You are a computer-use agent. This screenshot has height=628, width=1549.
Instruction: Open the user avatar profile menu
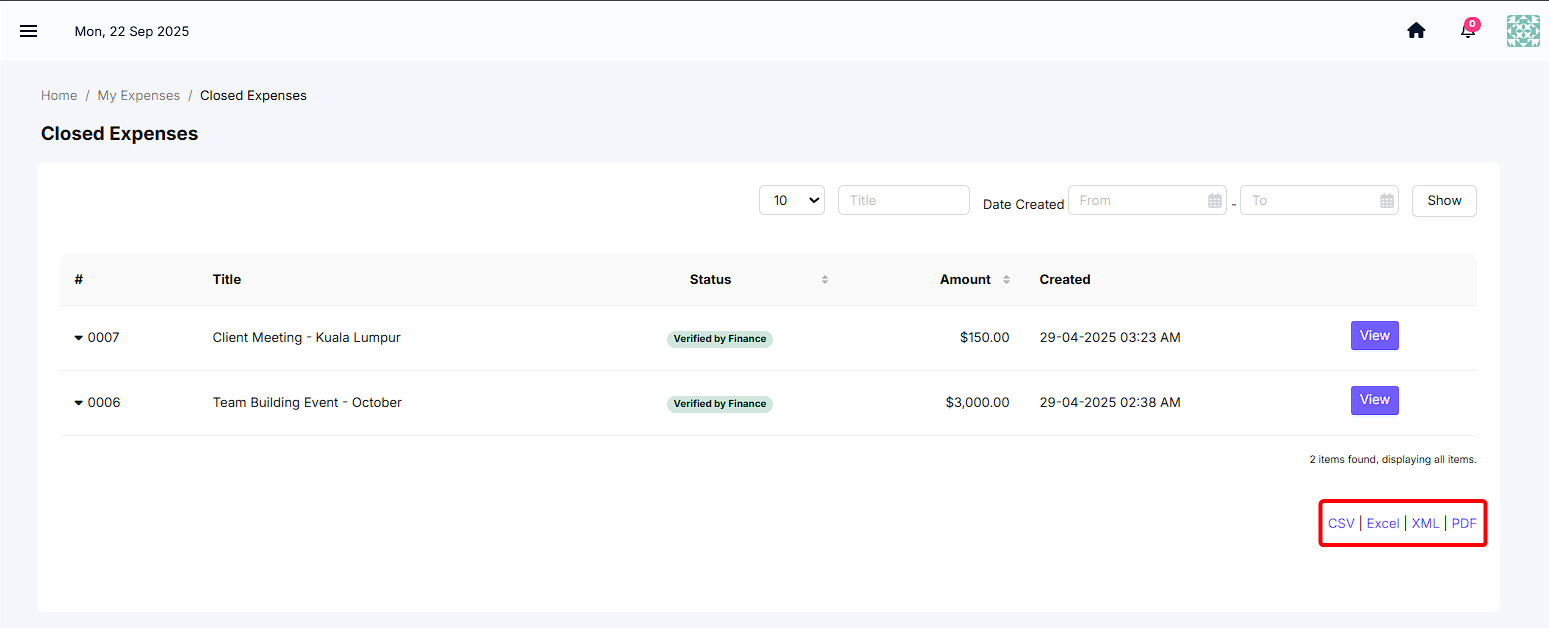click(1523, 31)
